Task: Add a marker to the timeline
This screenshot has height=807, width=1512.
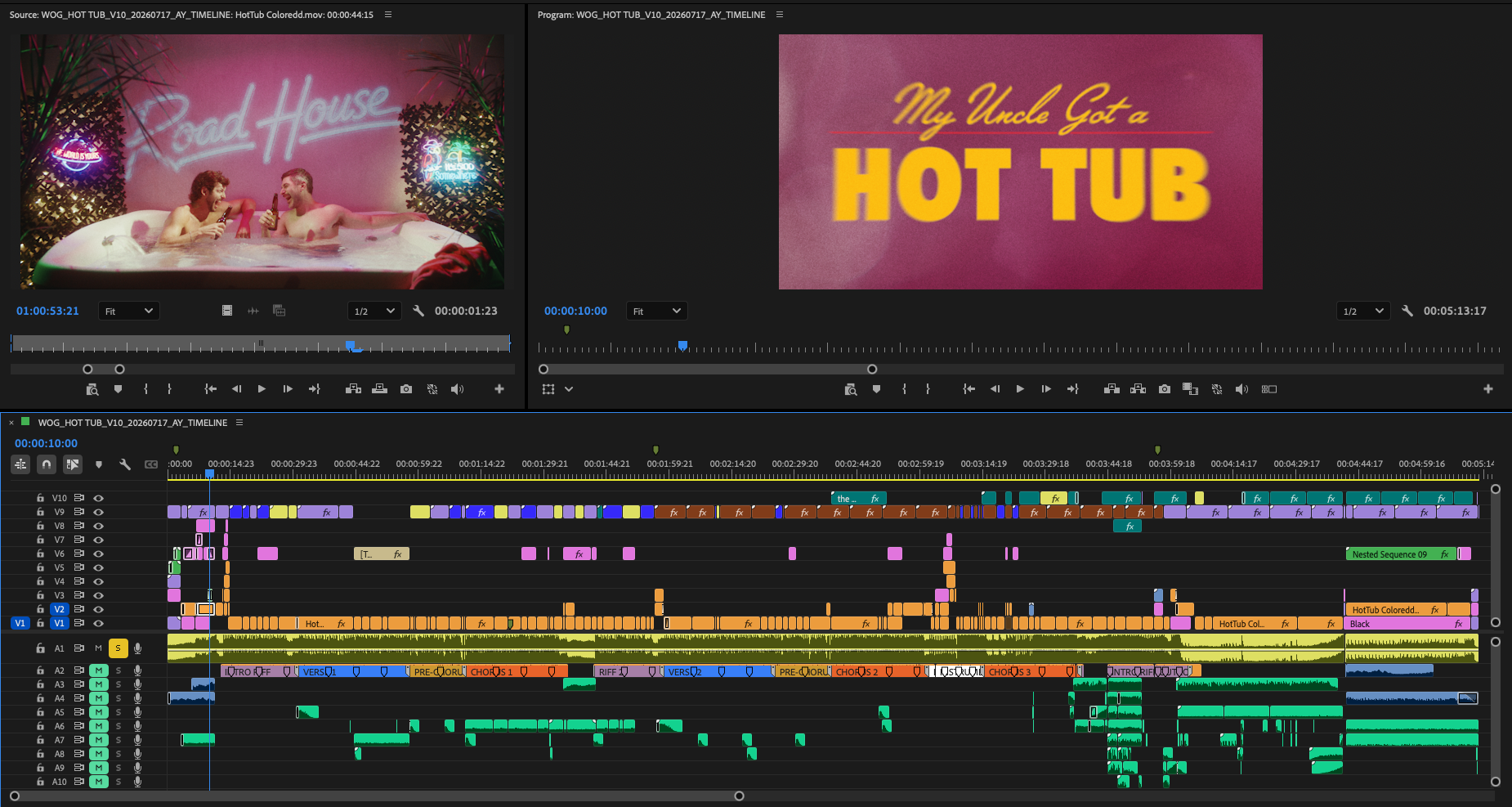Action: [99, 464]
